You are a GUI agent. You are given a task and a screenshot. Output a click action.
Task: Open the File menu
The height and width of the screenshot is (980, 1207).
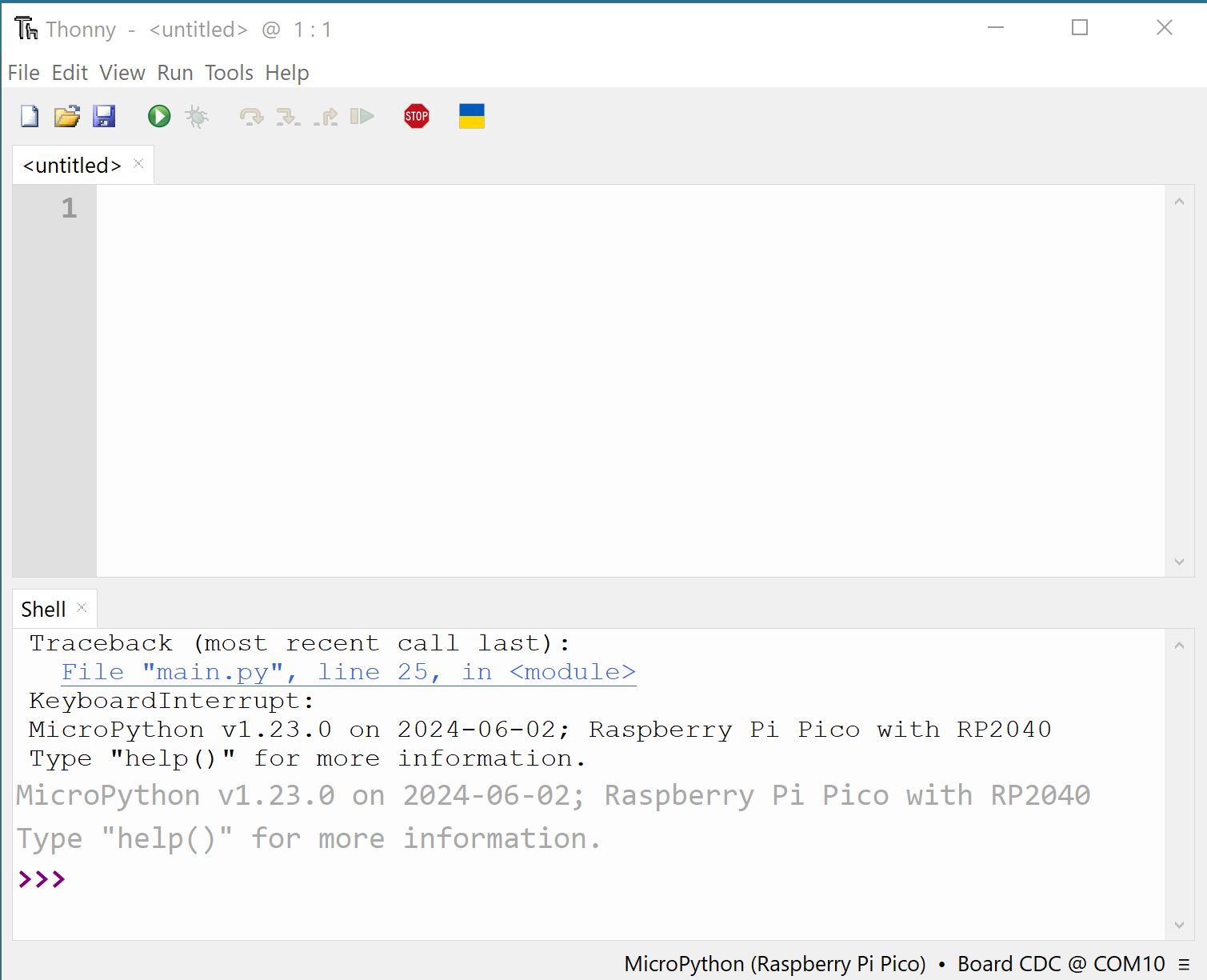(23, 73)
